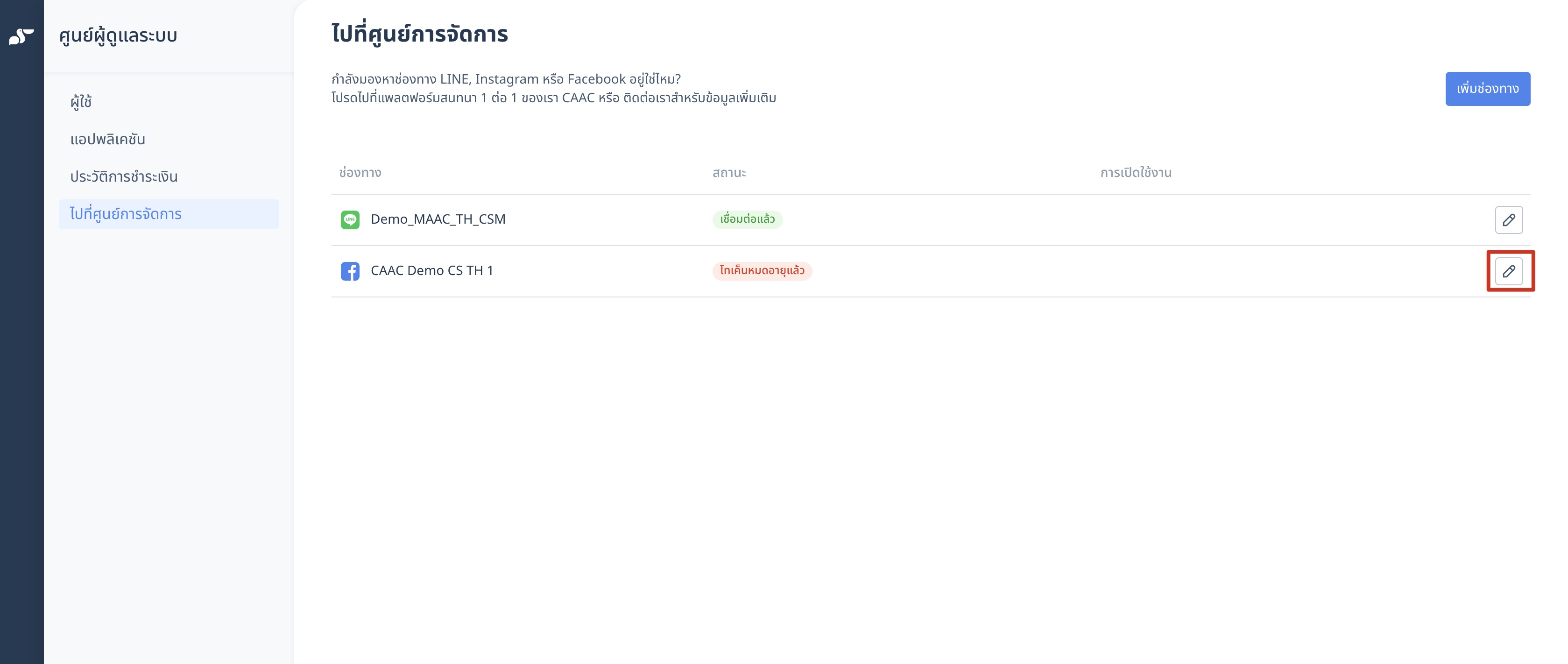Click the สถานะ column header

click(x=728, y=173)
